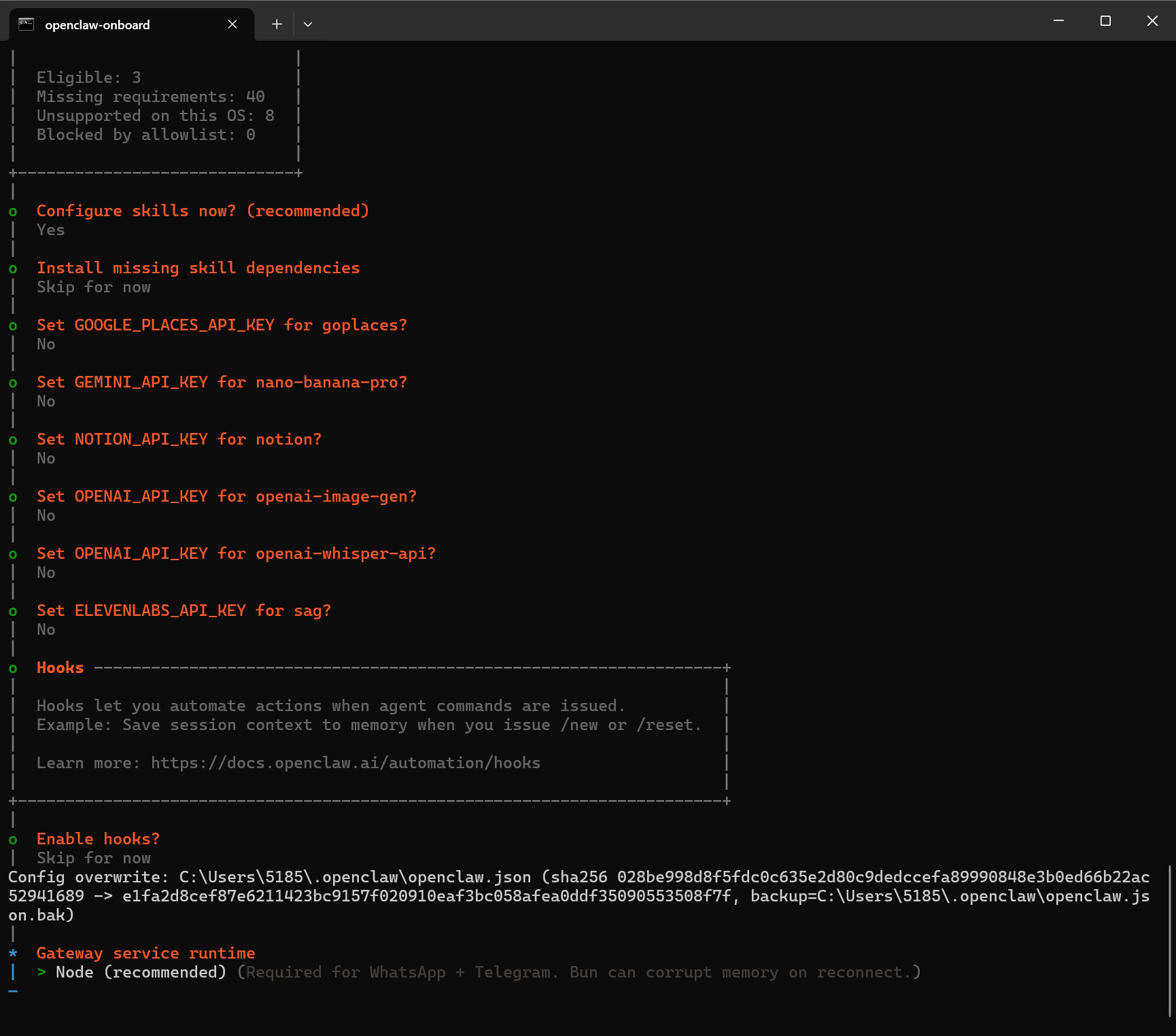Click the vertical scrollbar thumb in the terminal
The image size is (1176, 1036).
pyautogui.click(x=1170, y=941)
